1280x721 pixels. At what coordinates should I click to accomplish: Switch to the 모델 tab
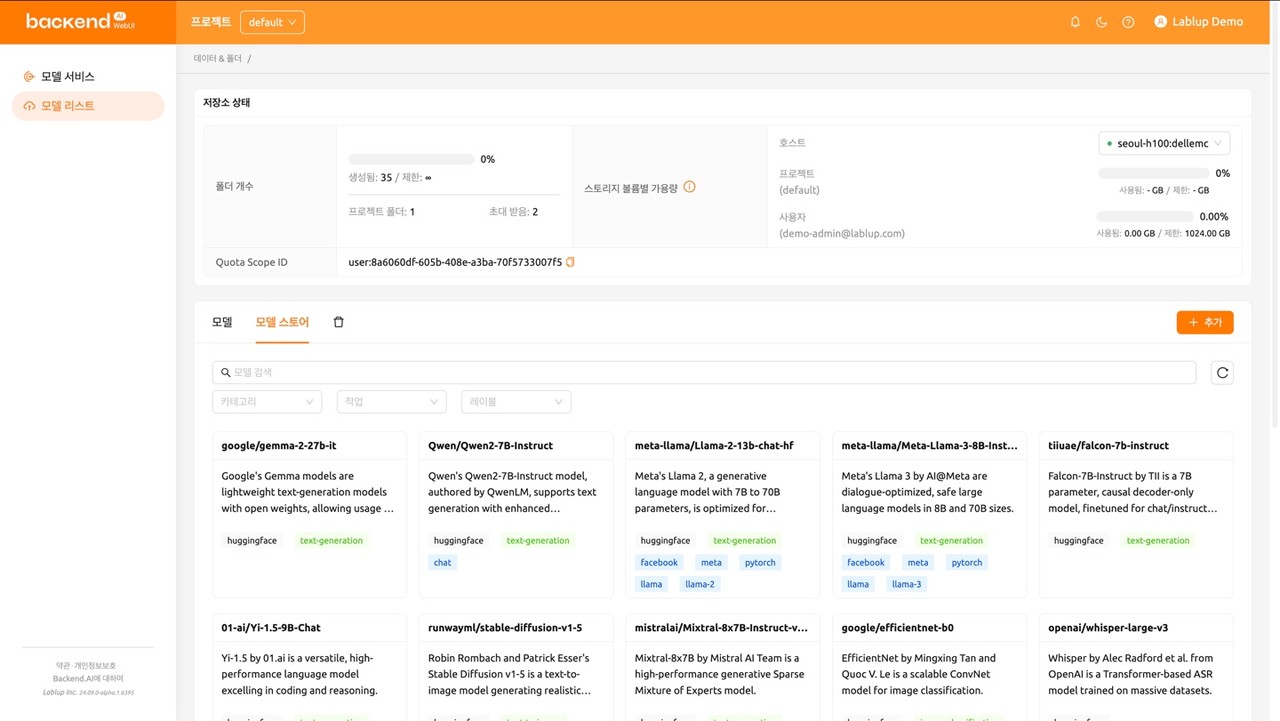(x=222, y=322)
